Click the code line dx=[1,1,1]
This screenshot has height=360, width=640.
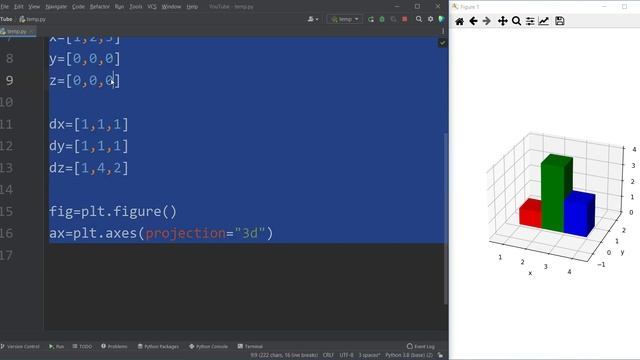click(x=89, y=124)
